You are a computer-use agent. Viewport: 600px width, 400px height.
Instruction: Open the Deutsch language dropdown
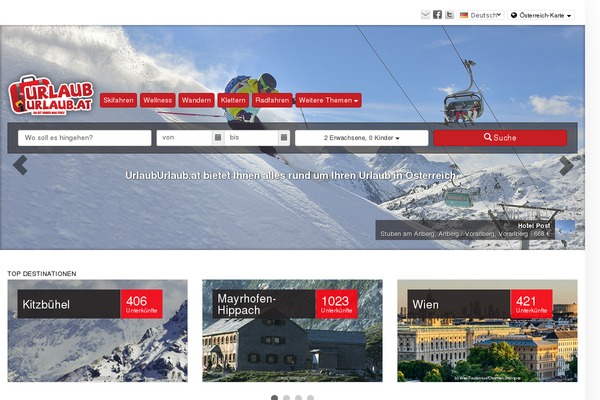click(481, 15)
